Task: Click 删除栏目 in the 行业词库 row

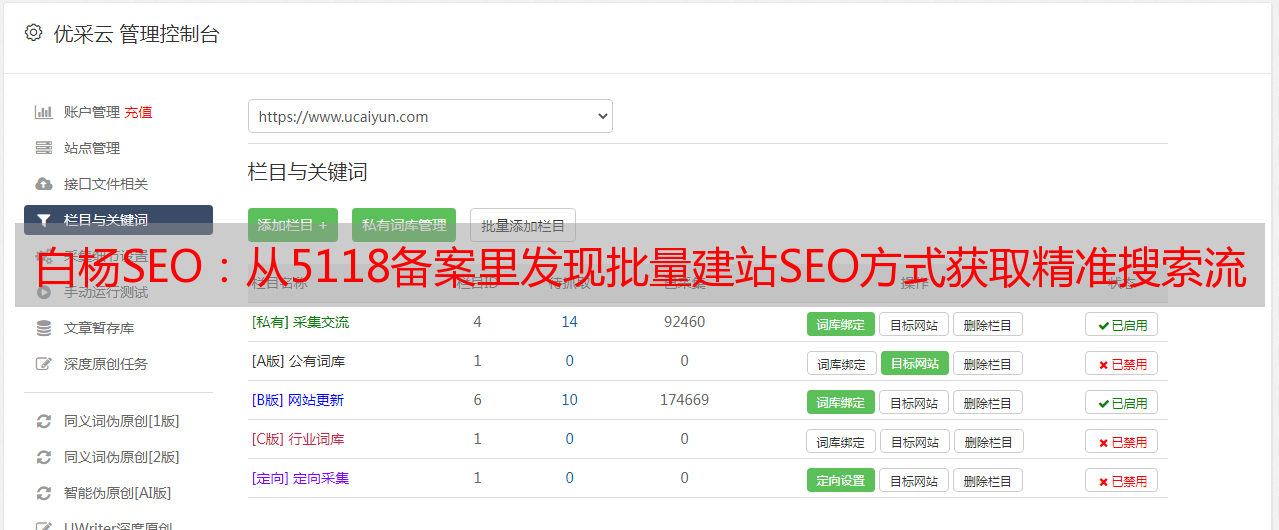Action: [x=988, y=441]
